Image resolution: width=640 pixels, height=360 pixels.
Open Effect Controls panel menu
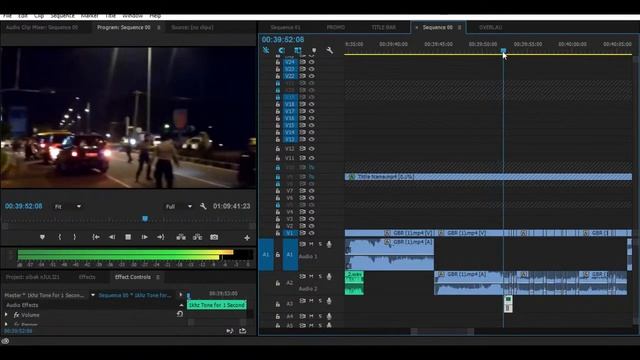[x=158, y=277]
